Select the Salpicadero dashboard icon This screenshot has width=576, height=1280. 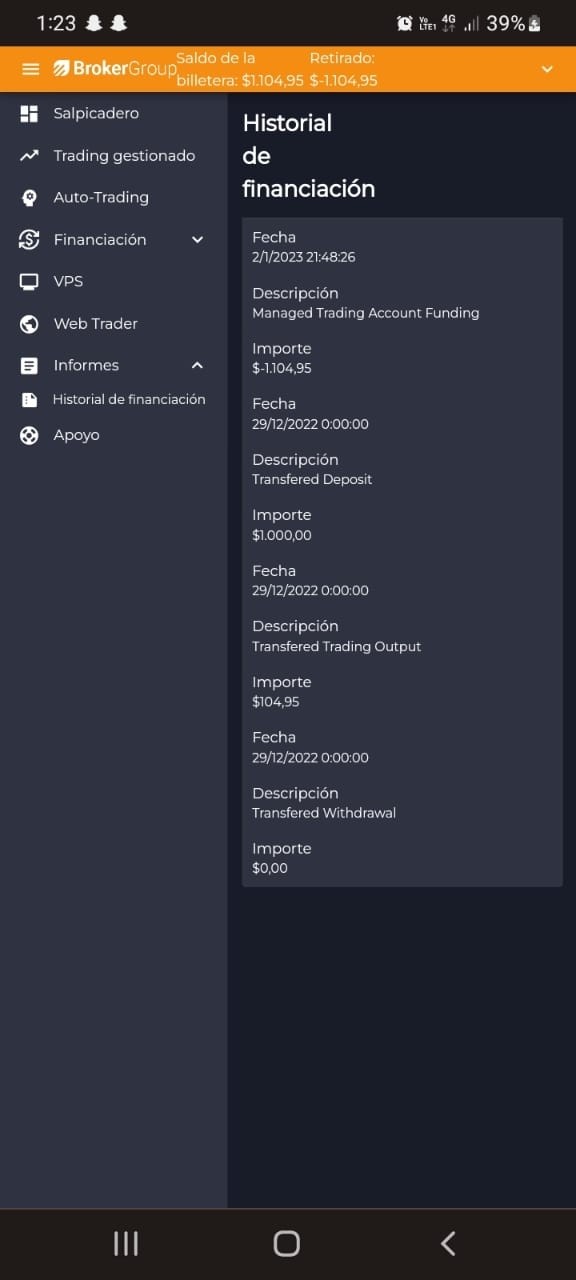pos(29,114)
